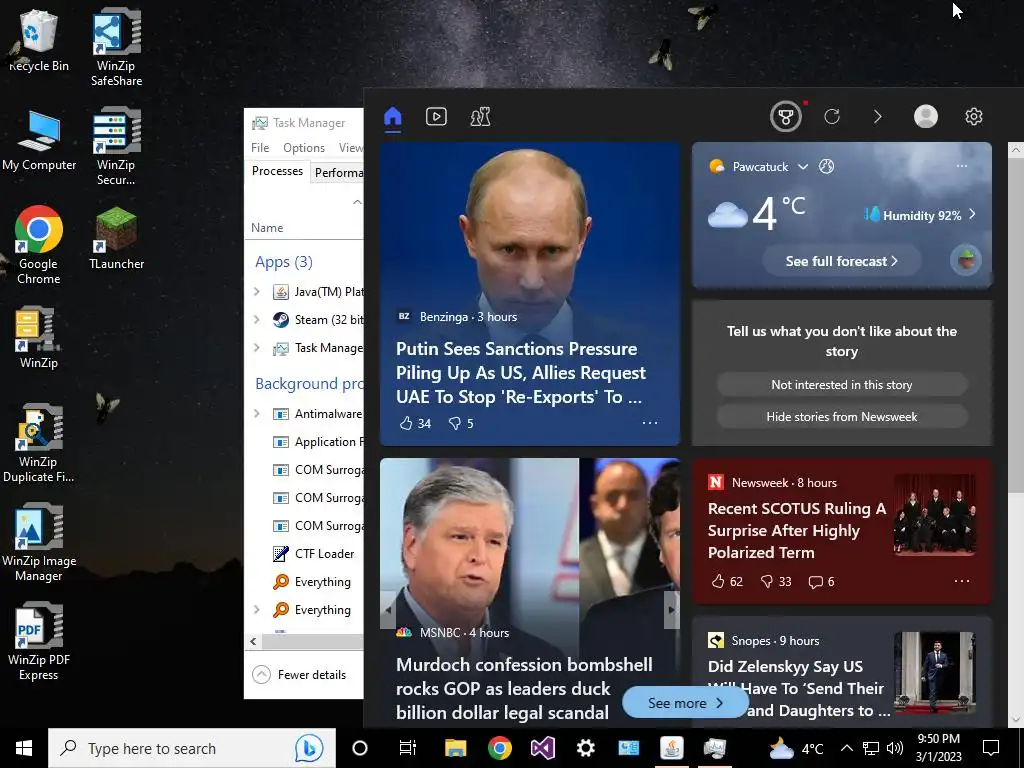Screen dimensions: 1024x768
Task: Click the Task View taskbar button
Action: point(408,748)
